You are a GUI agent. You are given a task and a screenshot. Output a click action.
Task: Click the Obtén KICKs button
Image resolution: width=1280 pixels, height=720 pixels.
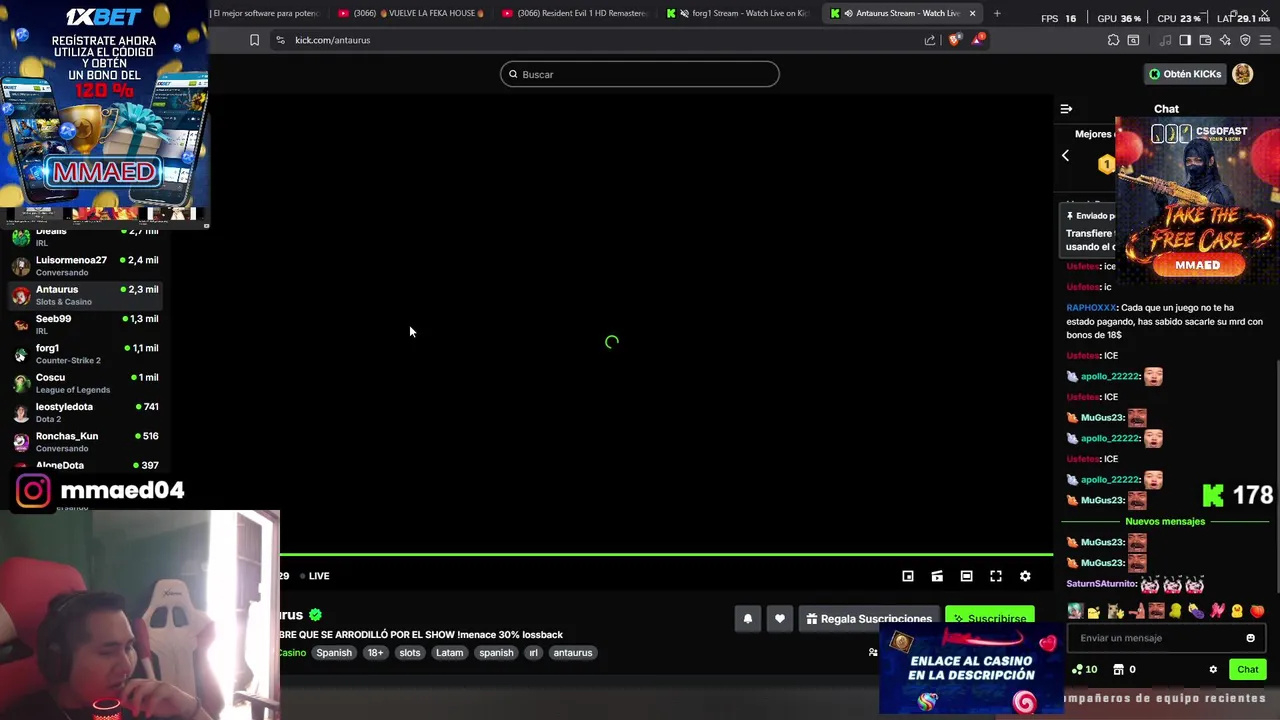(x=1185, y=74)
